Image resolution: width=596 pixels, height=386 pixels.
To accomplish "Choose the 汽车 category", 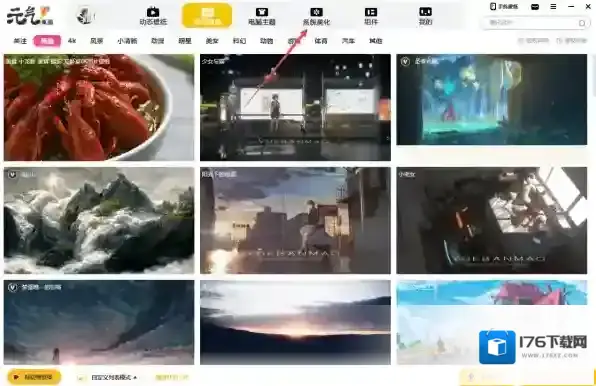I will [x=348, y=41].
